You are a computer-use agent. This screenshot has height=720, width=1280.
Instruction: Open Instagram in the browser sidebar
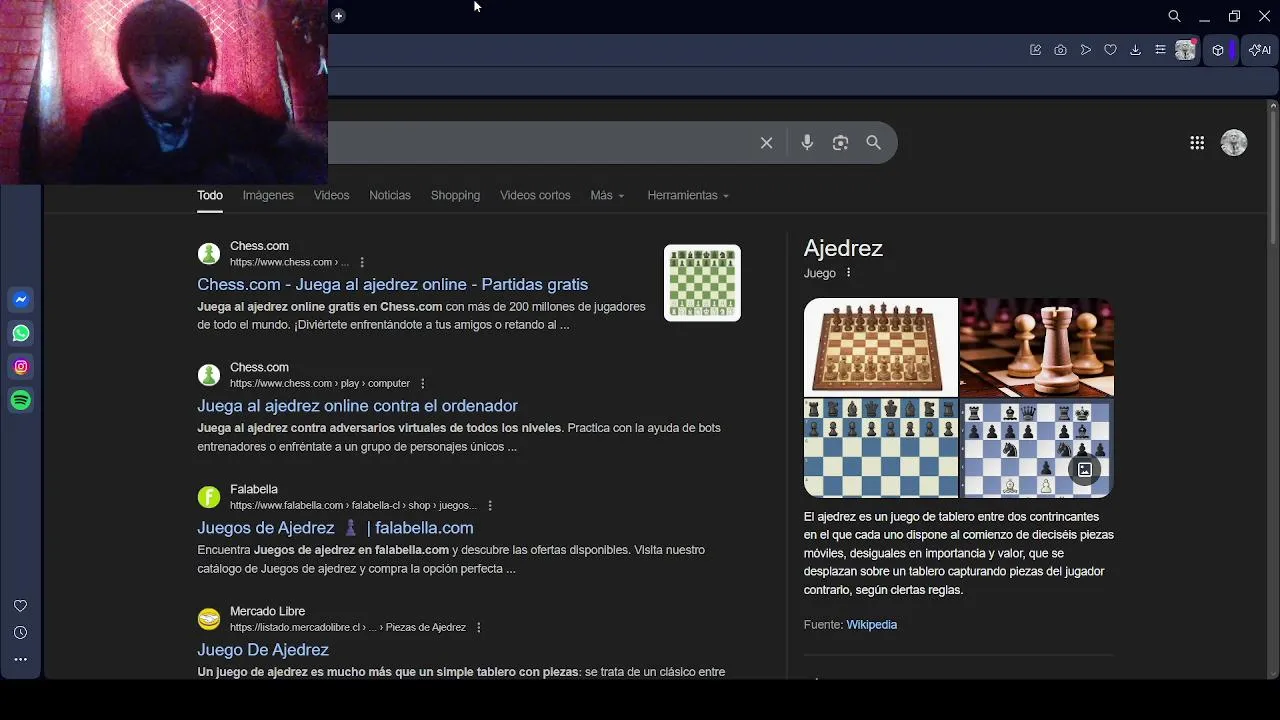click(21, 367)
